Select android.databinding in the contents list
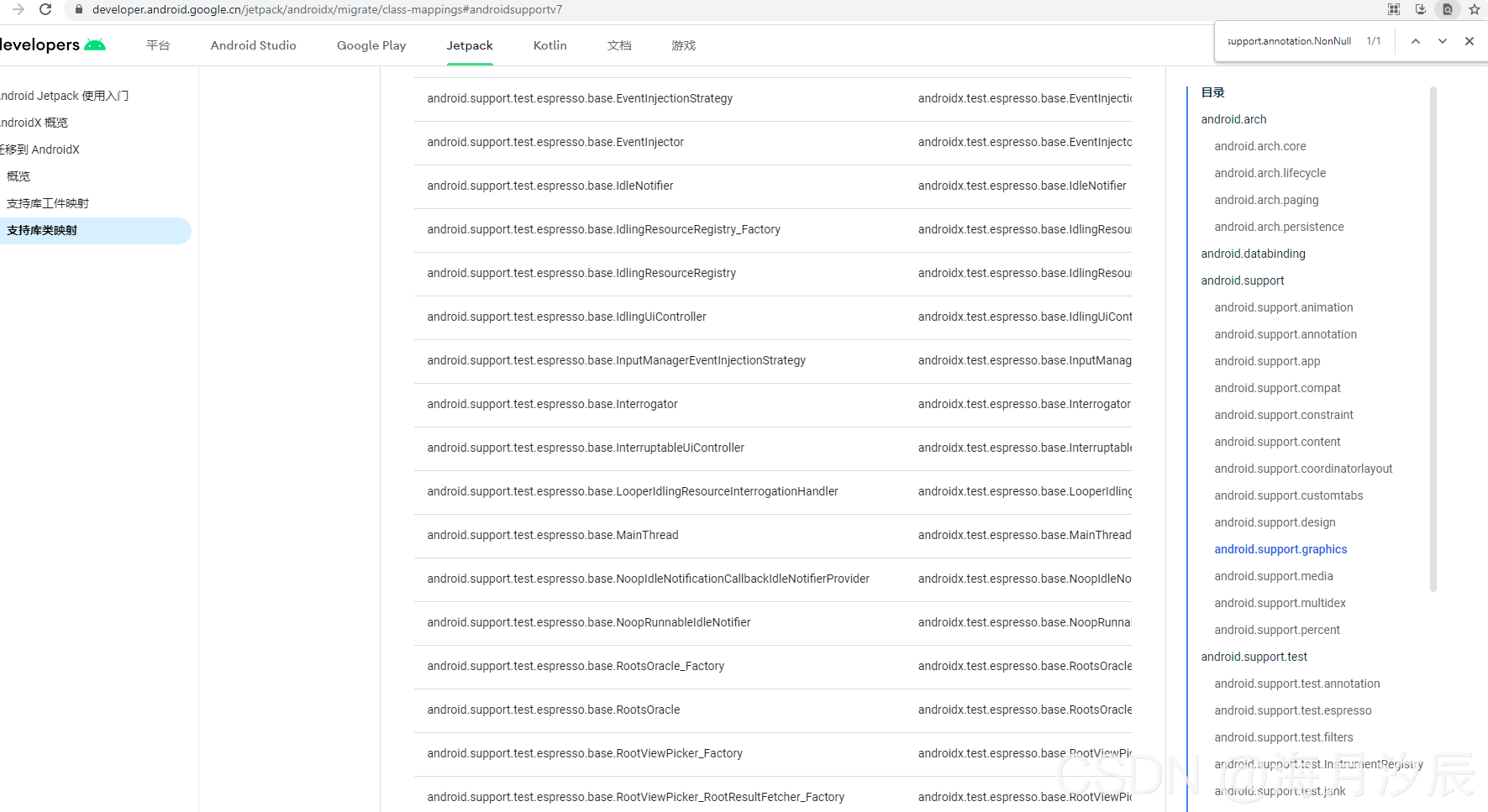This screenshot has width=1488, height=812. (1253, 253)
